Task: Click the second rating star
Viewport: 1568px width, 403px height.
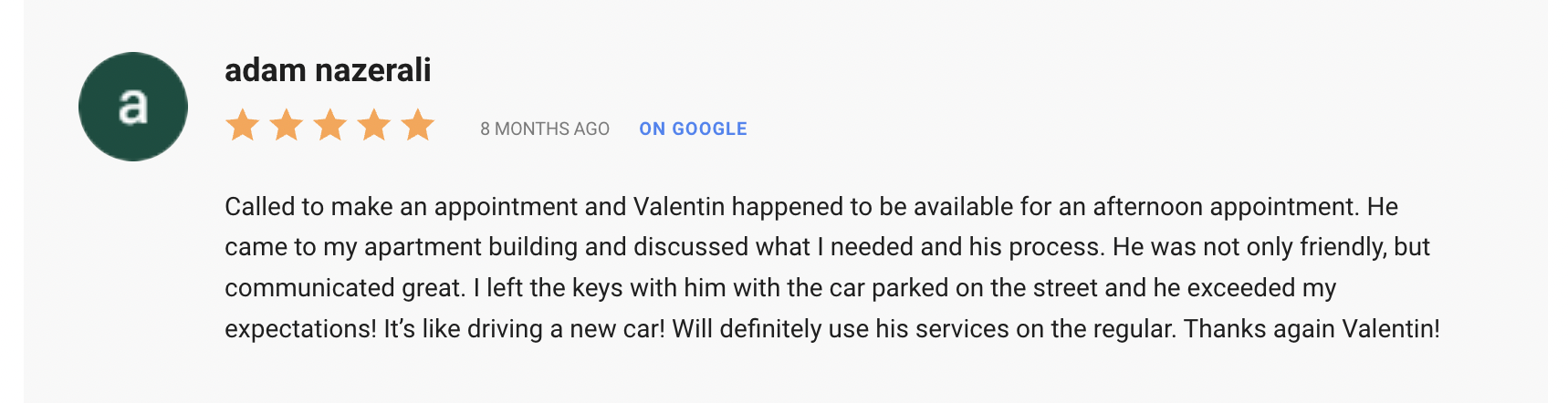Action: point(287,125)
